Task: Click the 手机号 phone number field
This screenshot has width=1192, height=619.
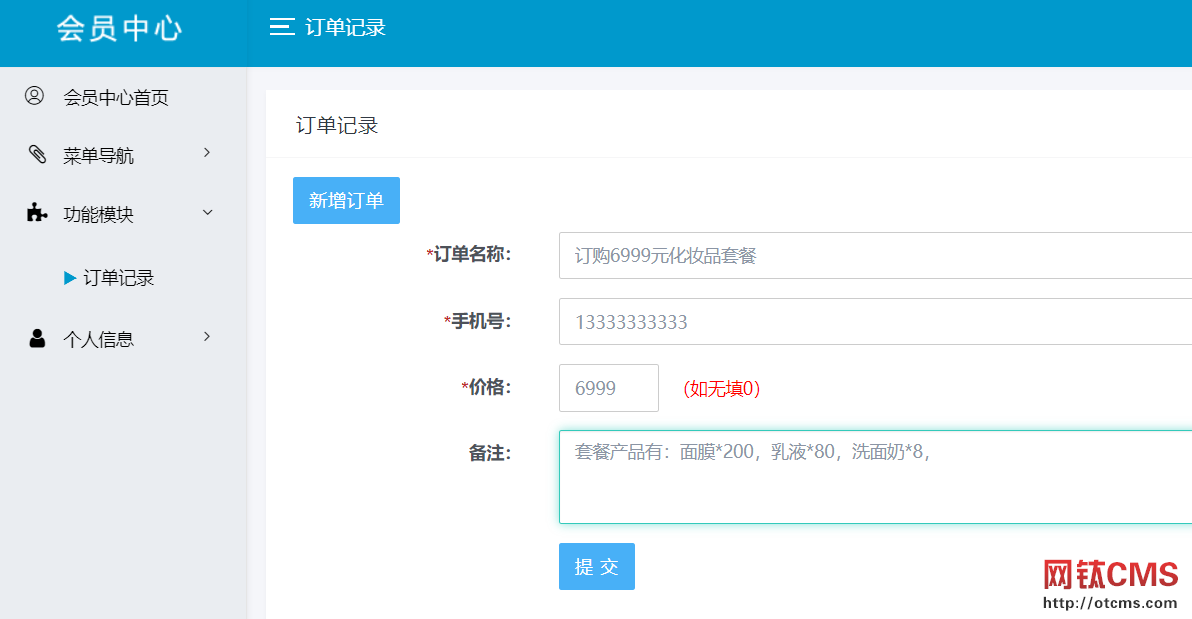Action: pyautogui.click(x=800, y=321)
